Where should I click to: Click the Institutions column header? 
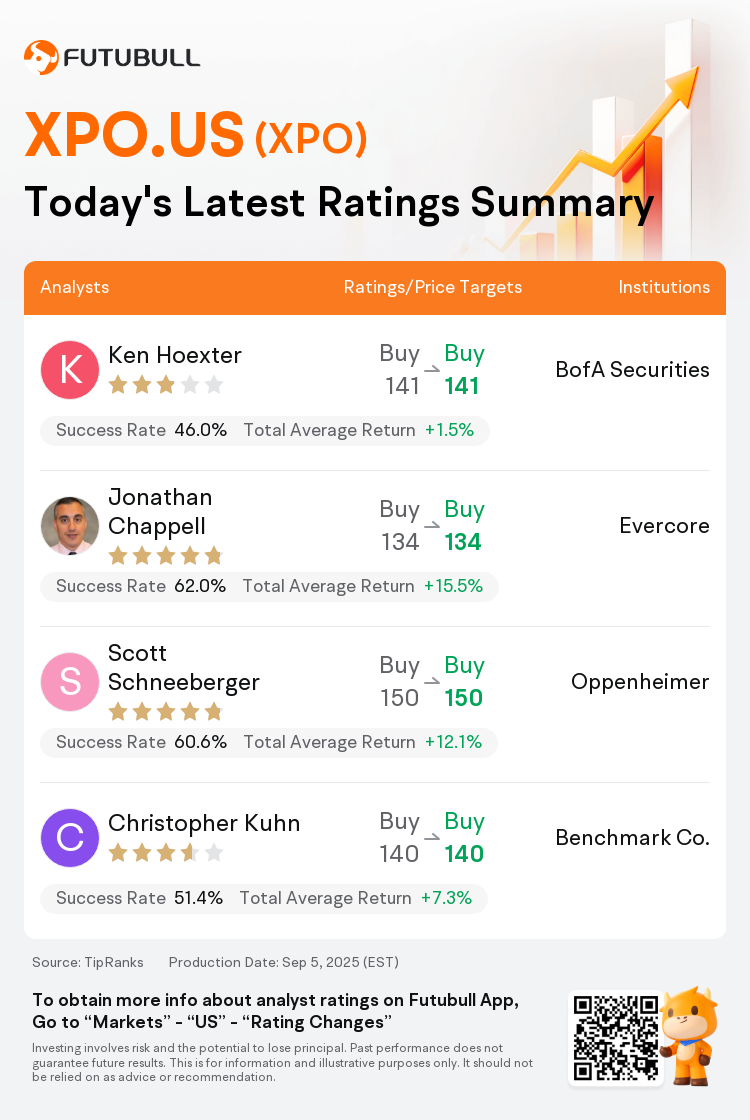point(664,287)
